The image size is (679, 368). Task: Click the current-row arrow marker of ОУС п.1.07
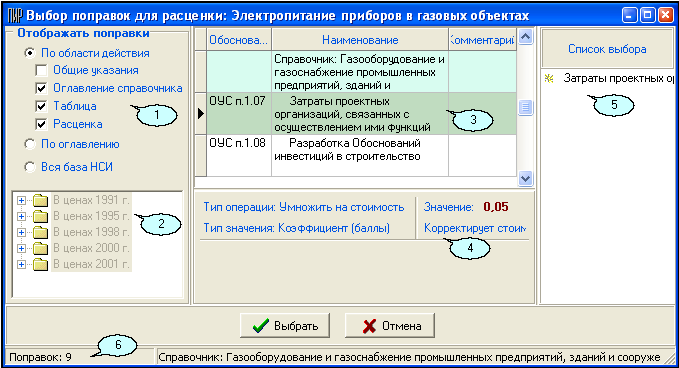click(200, 113)
